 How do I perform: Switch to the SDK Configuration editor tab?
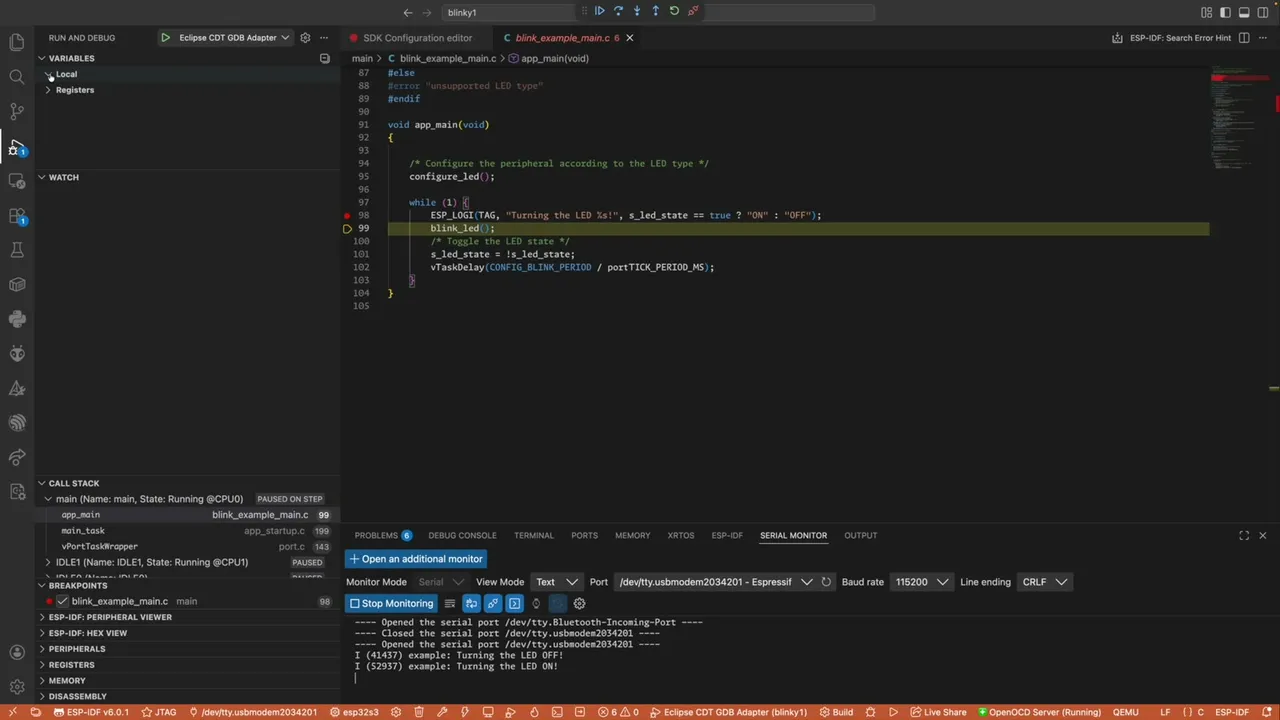[x=417, y=38]
